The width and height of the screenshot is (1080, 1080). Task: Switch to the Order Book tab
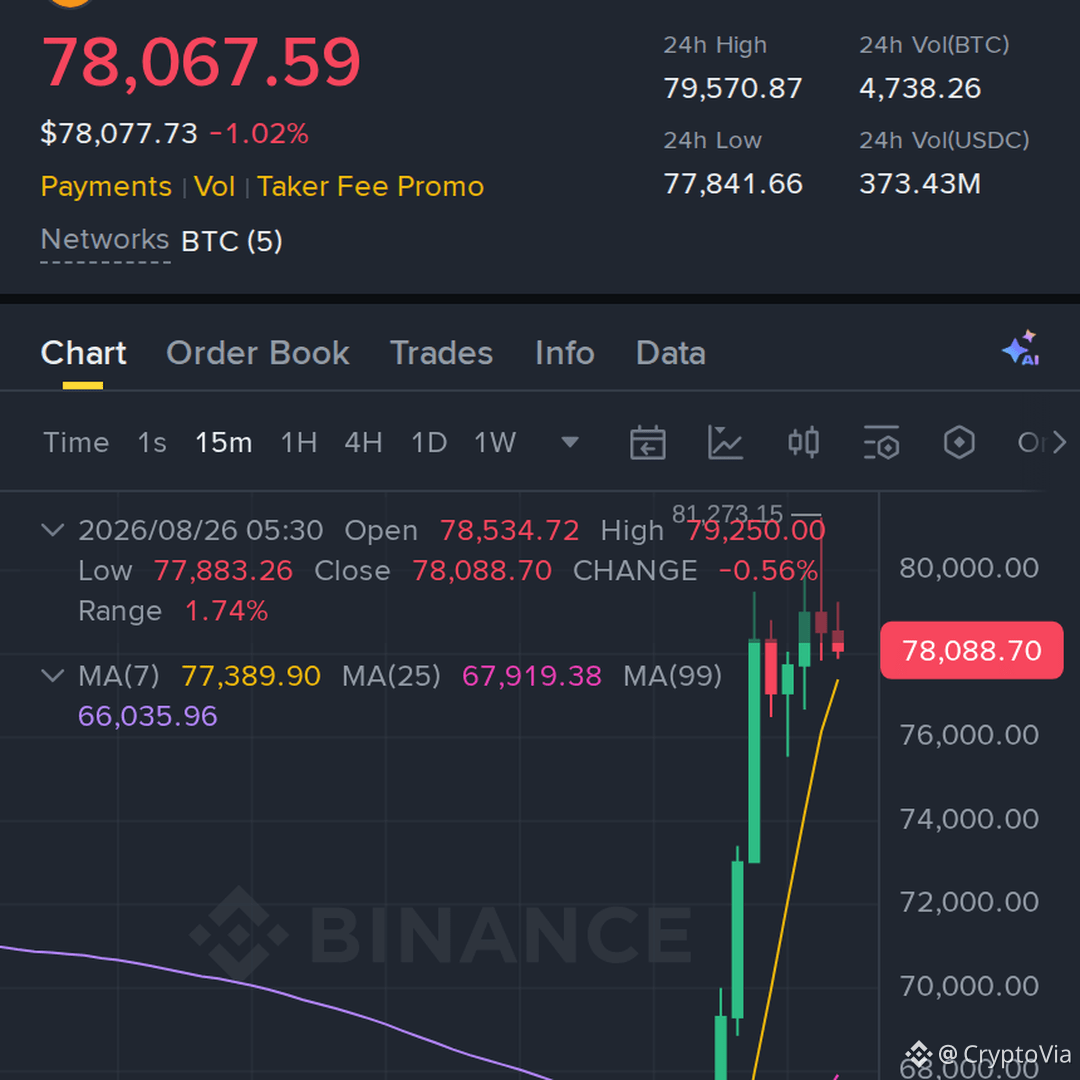point(258,353)
